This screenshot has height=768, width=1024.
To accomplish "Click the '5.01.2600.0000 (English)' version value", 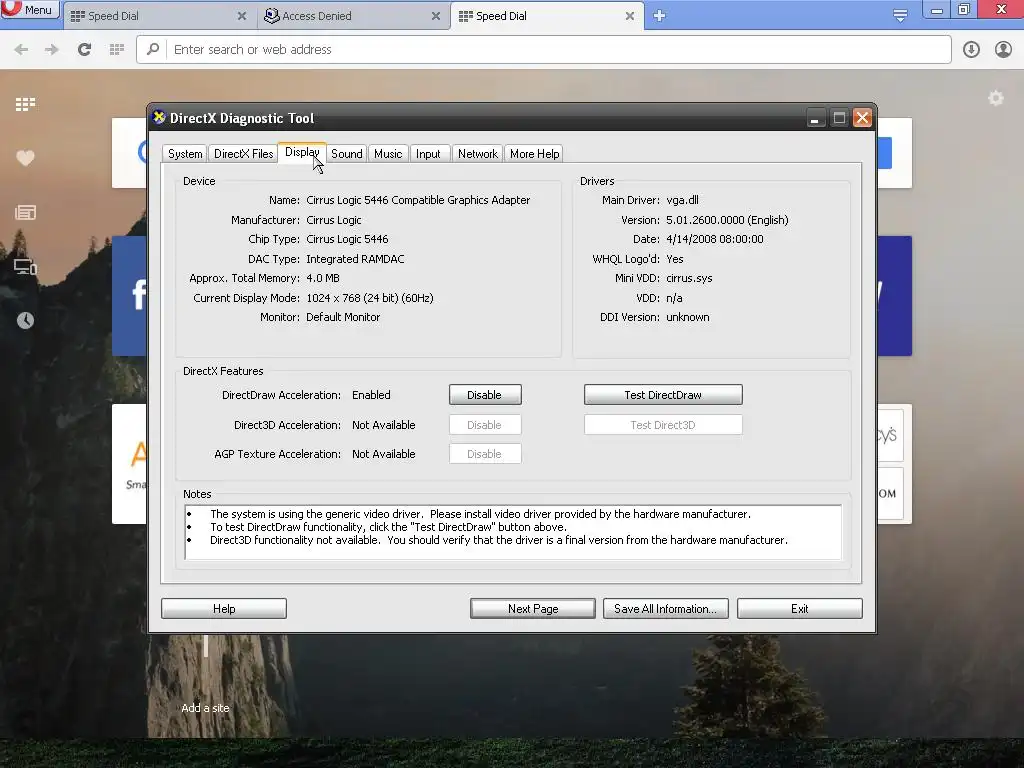I will [x=728, y=220].
